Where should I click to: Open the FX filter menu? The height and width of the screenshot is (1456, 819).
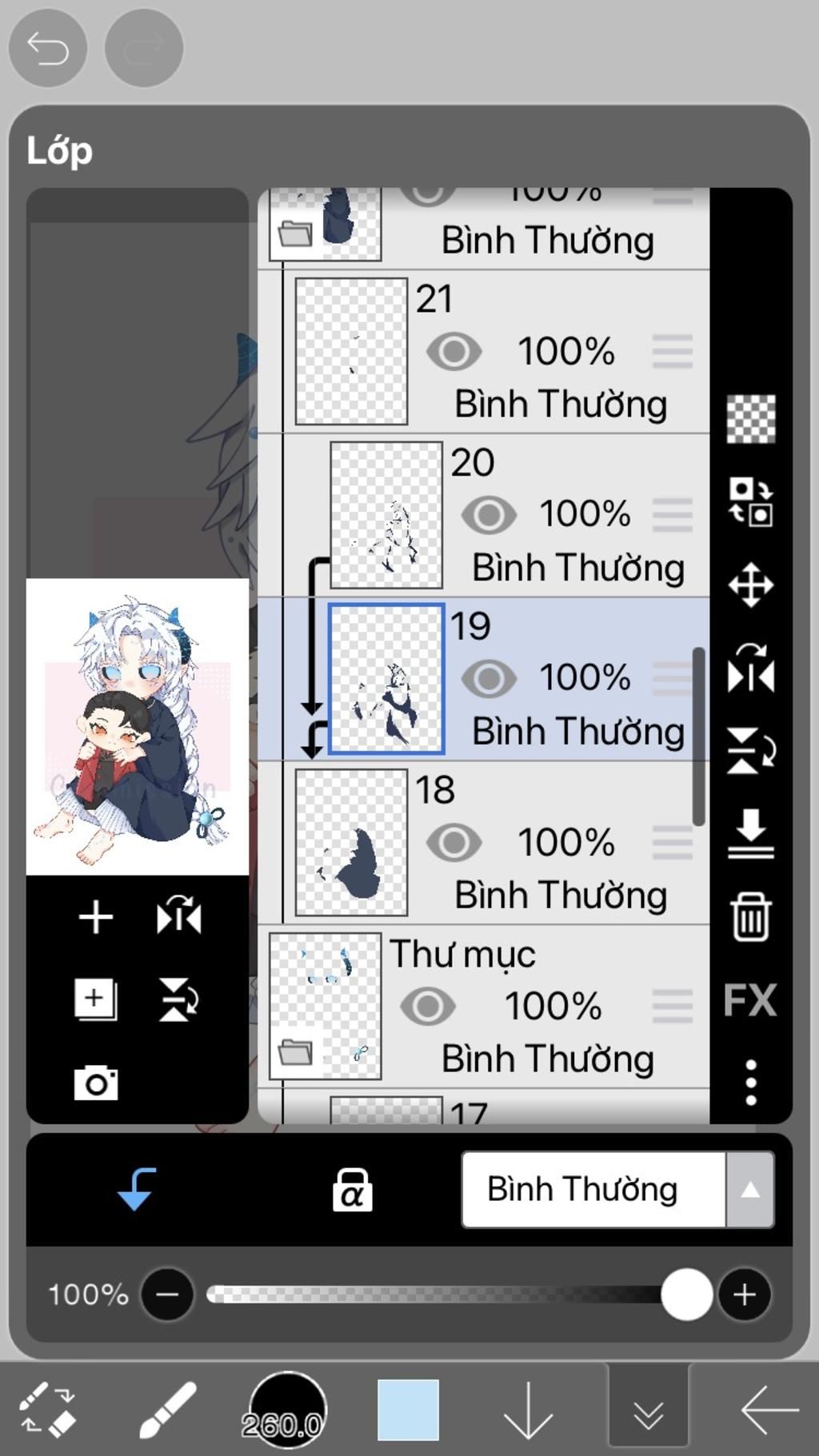click(750, 999)
